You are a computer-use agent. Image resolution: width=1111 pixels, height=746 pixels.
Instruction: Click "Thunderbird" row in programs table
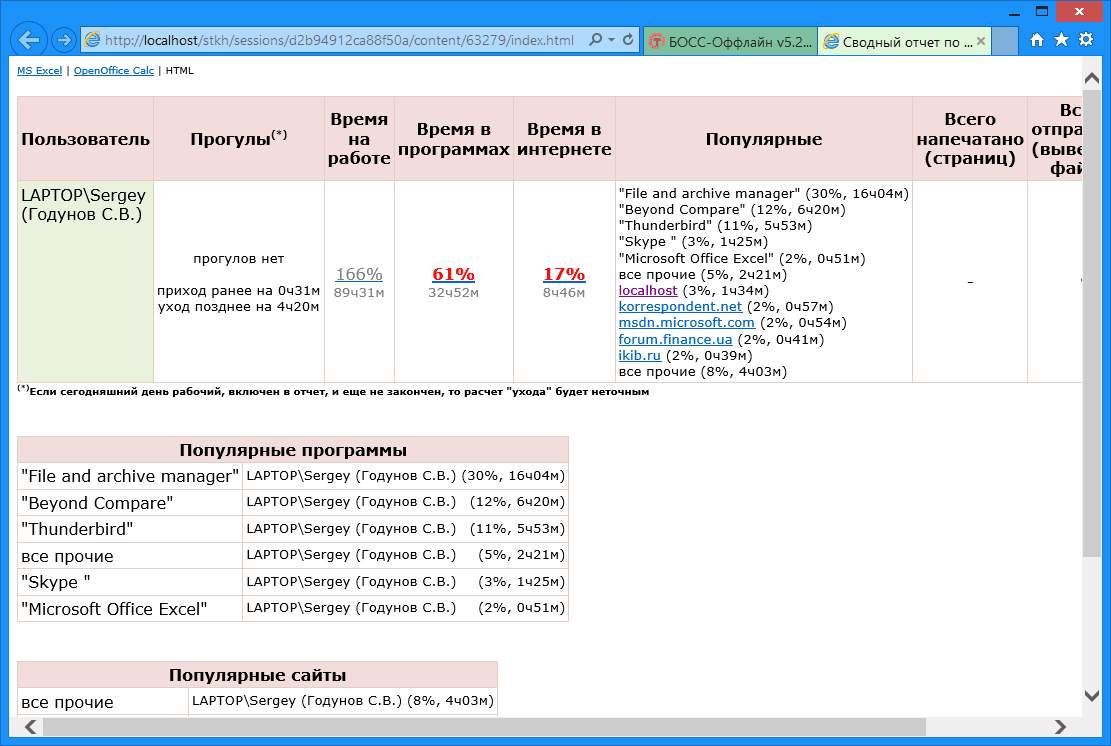click(x=293, y=529)
